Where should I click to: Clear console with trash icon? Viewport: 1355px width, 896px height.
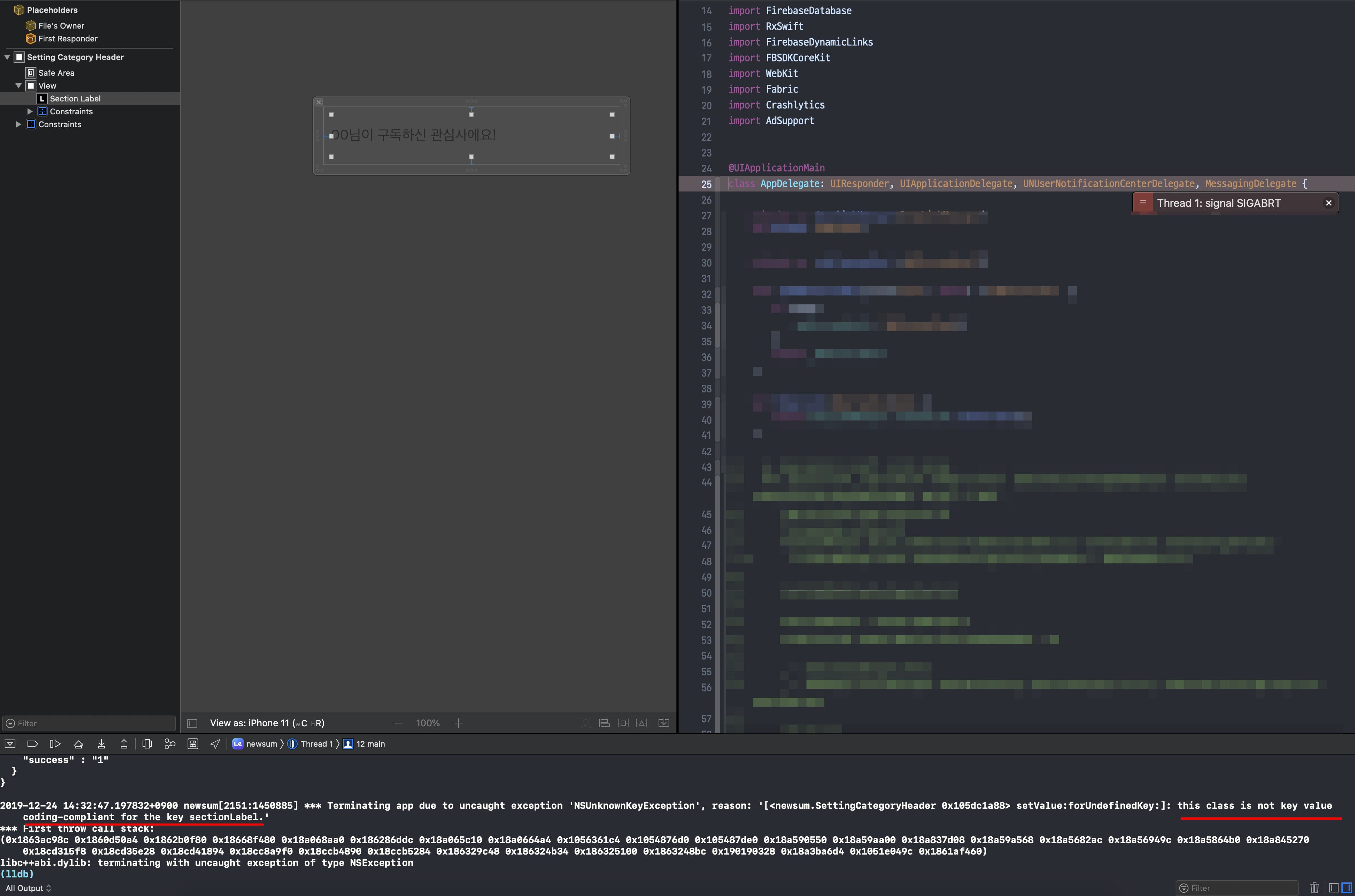click(1314, 887)
